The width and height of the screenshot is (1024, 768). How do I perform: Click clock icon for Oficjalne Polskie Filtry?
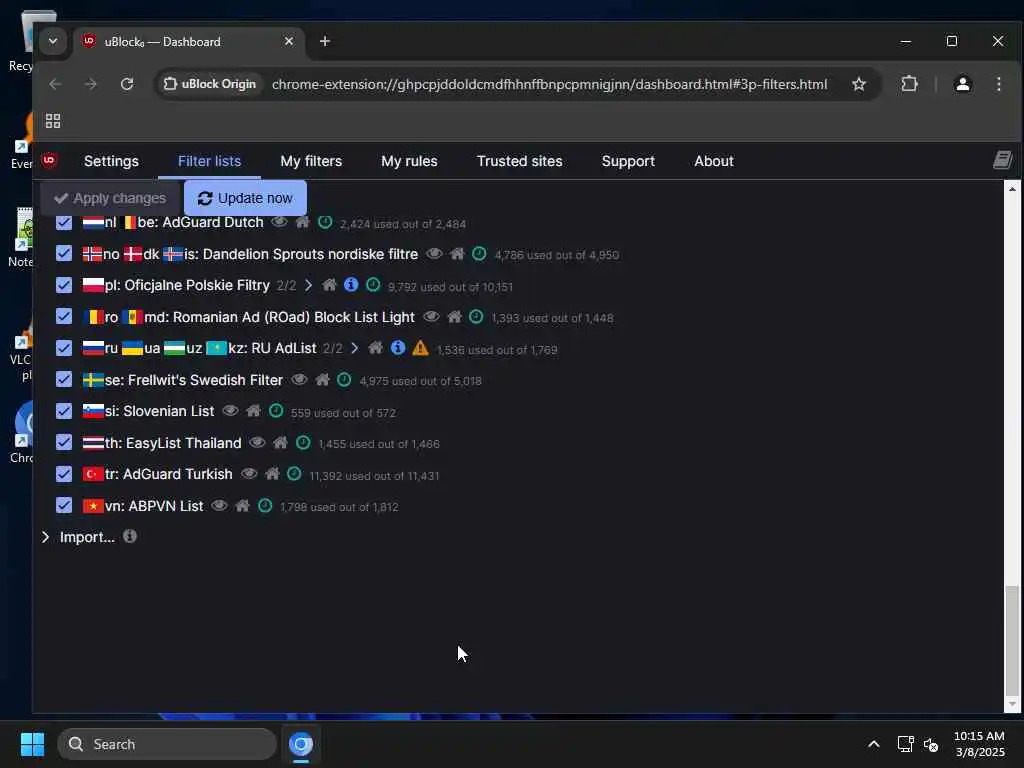click(x=373, y=285)
